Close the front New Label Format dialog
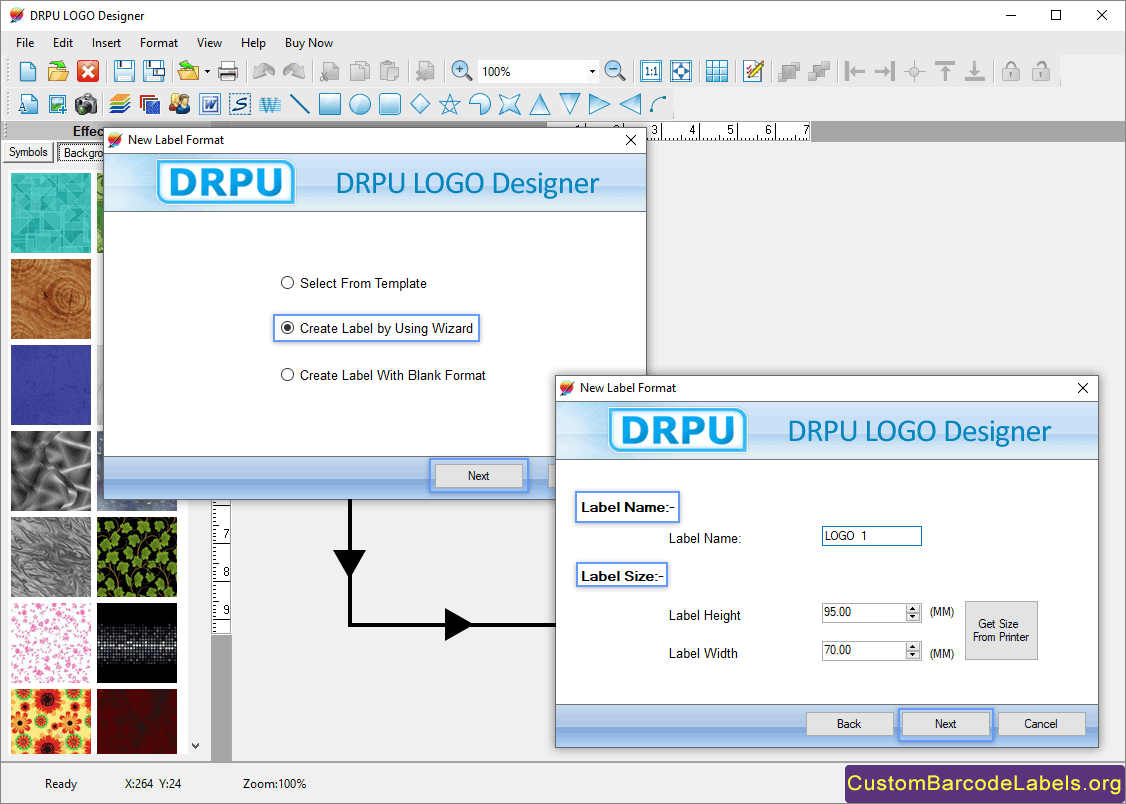The image size is (1126, 804). tap(1083, 388)
